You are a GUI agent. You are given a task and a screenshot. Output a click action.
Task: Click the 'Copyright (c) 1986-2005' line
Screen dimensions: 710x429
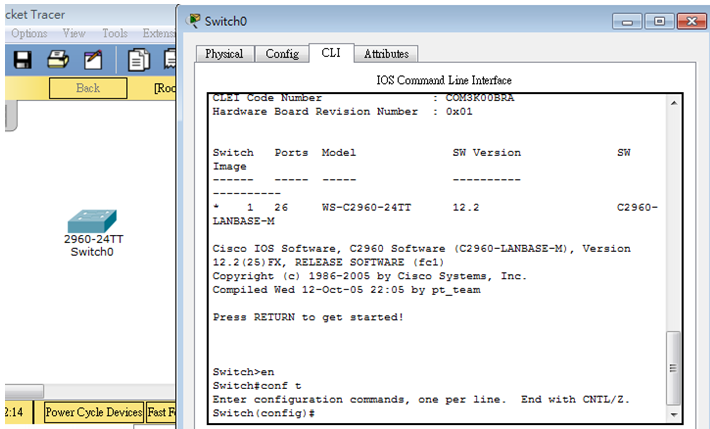pos(369,276)
